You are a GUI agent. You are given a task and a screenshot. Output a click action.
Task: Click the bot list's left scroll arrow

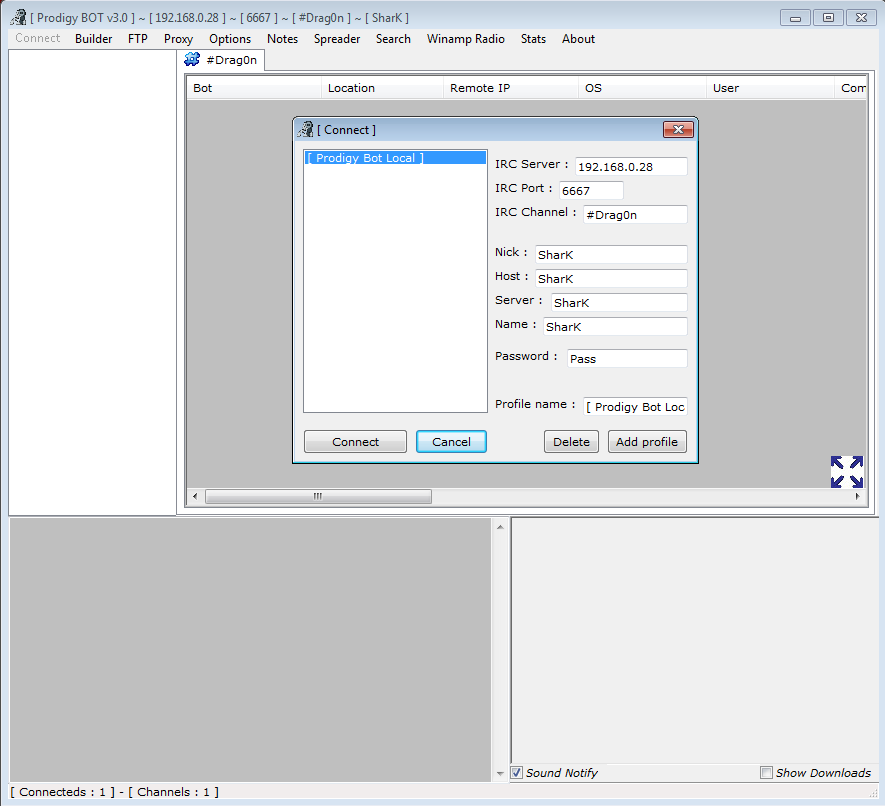coord(195,496)
